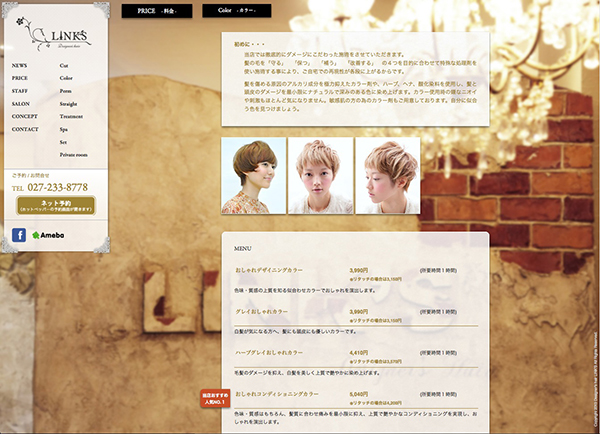Open the CONTACT page

(x=25, y=129)
